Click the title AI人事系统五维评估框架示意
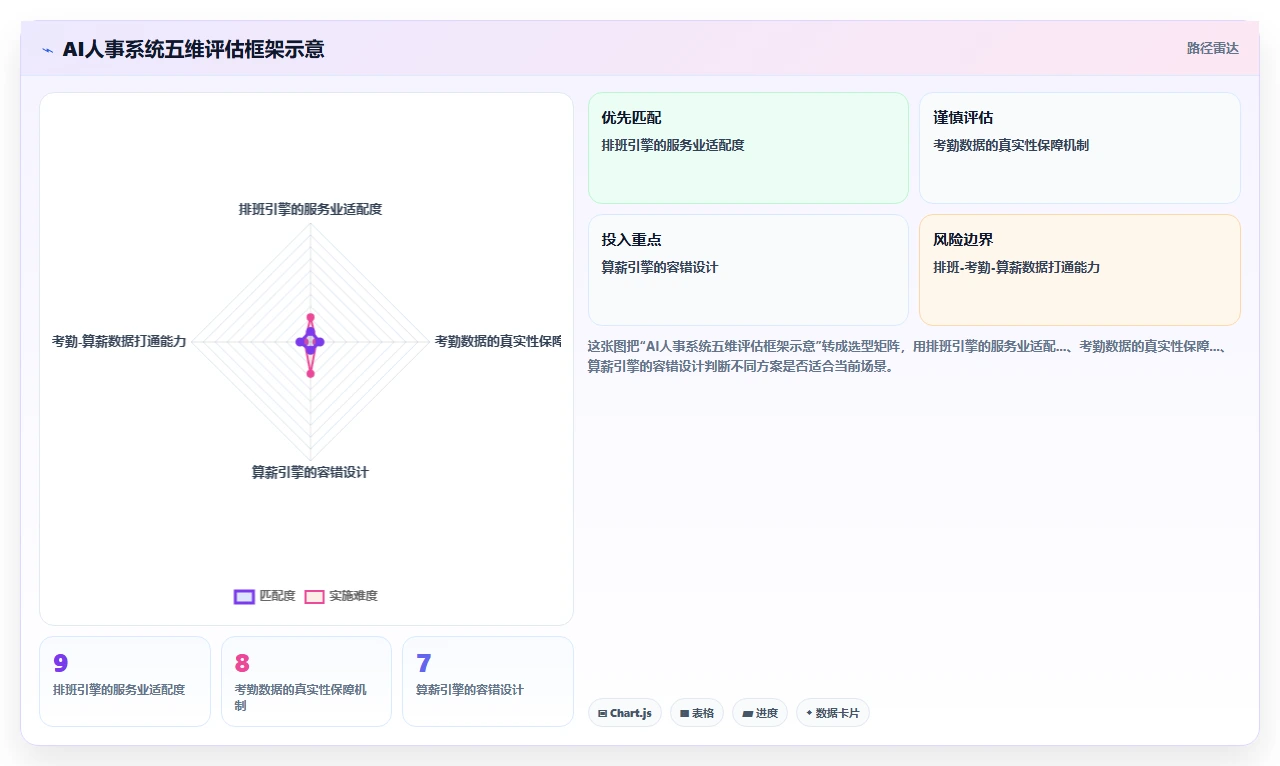Image resolution: width=1280 pixels, height=766 pixels. pyautogui.click(x=193, y=49)
